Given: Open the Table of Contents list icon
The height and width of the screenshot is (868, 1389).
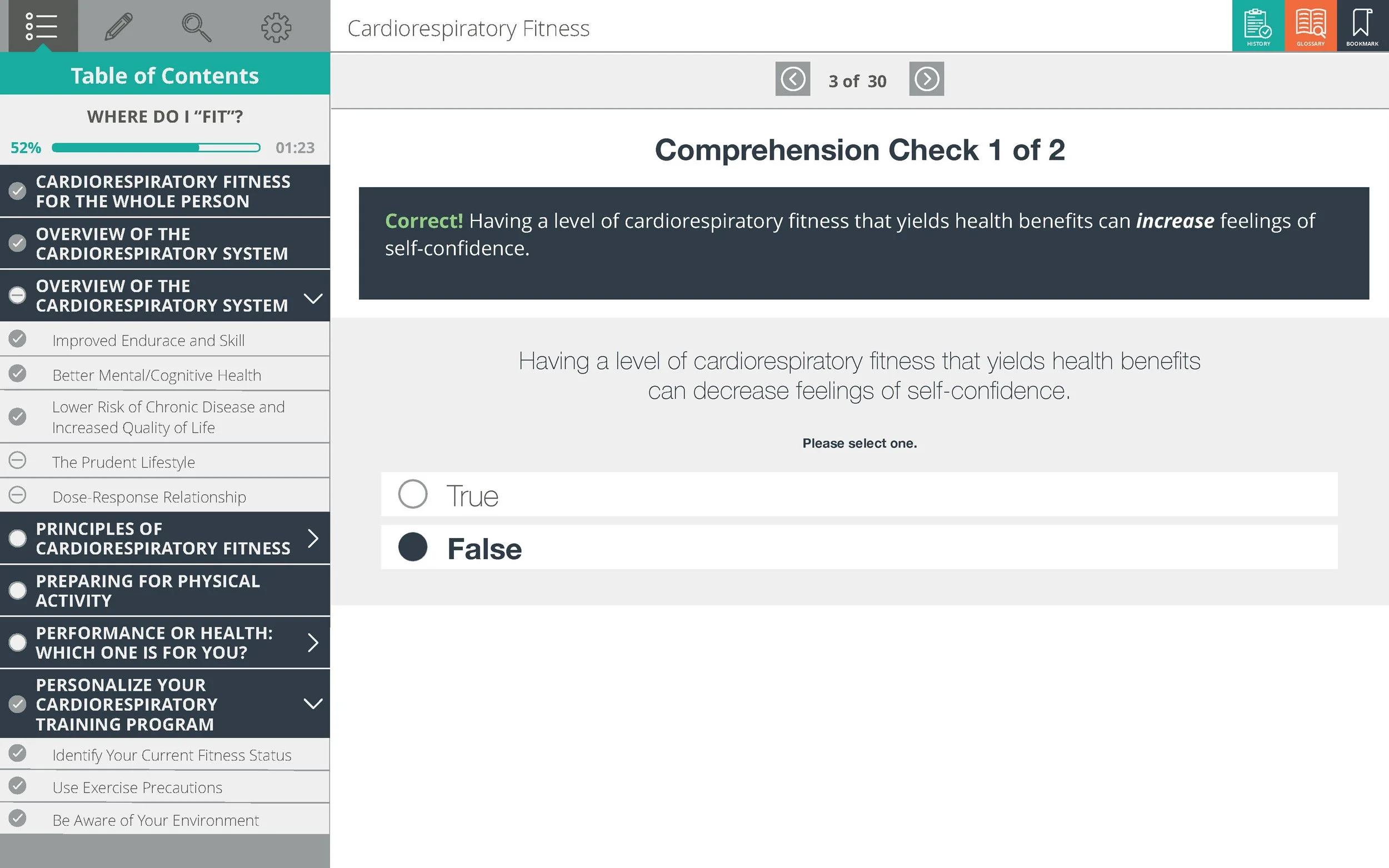Looking at the screenshot, I should 41,27.
